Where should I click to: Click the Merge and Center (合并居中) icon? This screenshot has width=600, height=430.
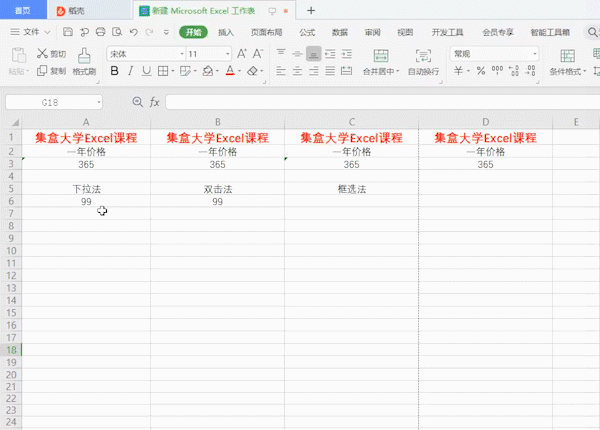[381, 56]
